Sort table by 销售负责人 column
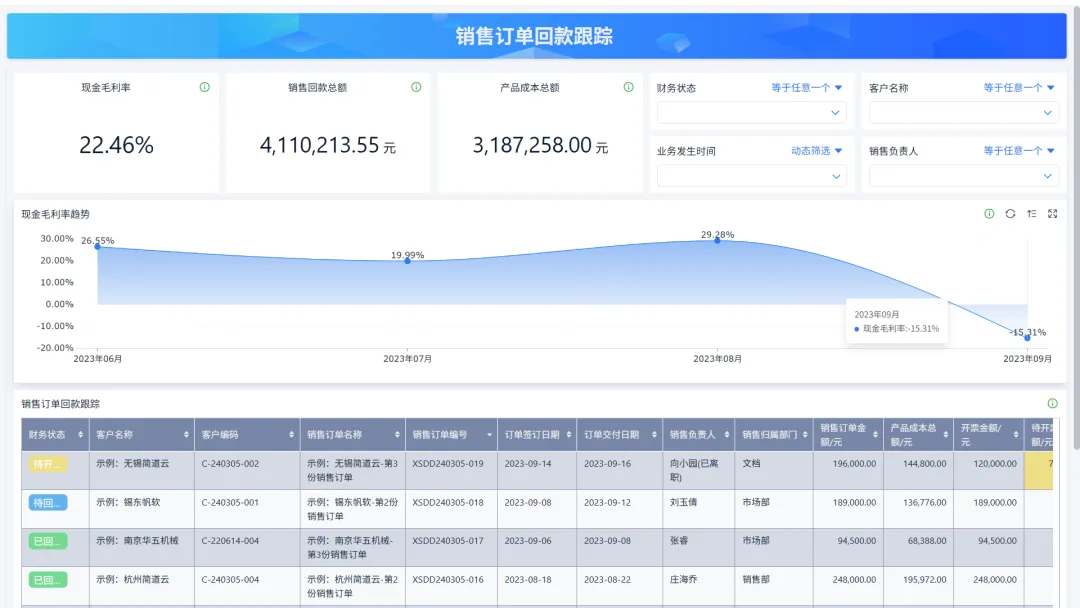The width and height of the screenshot is (1080, 608). click(726, 434)
